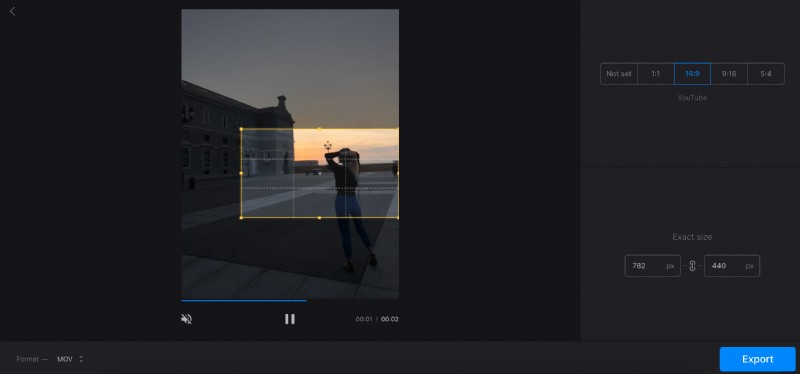This screenshot has height=374, width=800.
Task: Choose the 16:9 aspect ratio
Action: (x=692, y=73)
